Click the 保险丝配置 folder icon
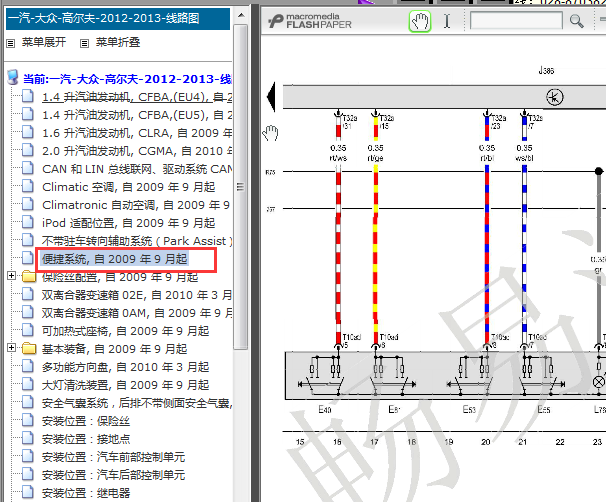The width and height of the screenshot is (606, 502). coord(29,276)
